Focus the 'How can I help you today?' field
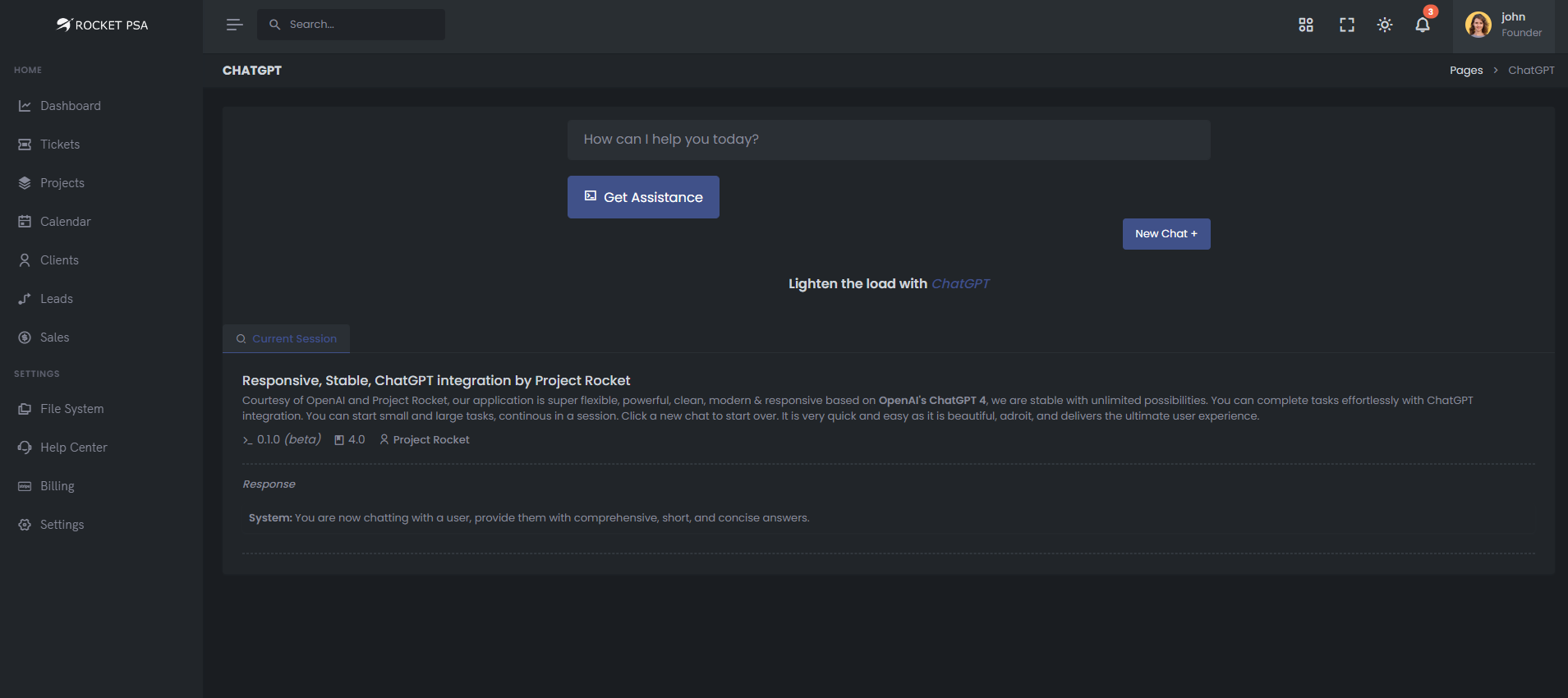Image resolution: width=1568 pixels, height=698 pixels. click(x=888, y=140)
